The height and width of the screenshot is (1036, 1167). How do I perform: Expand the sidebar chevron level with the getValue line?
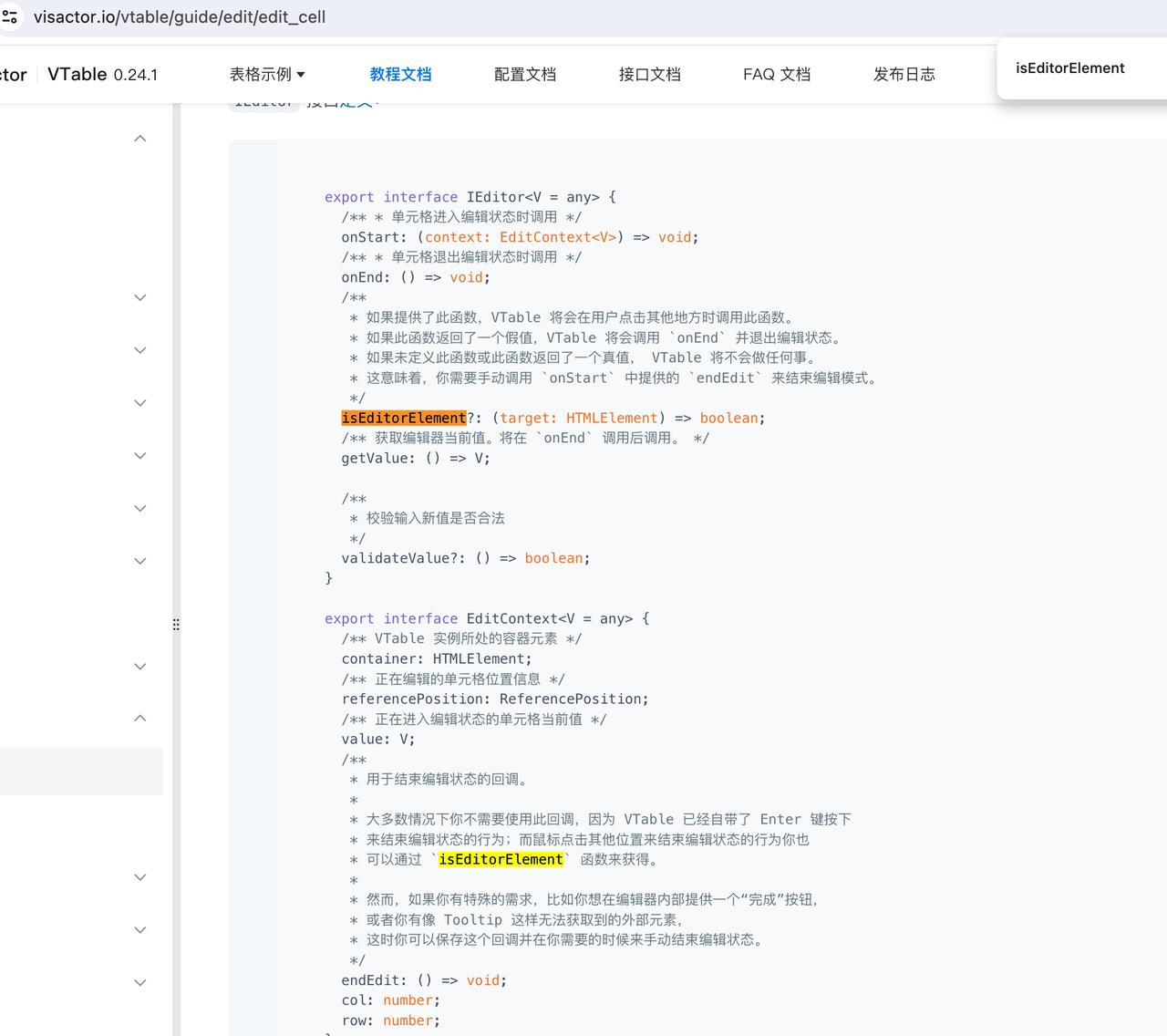point(140,456)
